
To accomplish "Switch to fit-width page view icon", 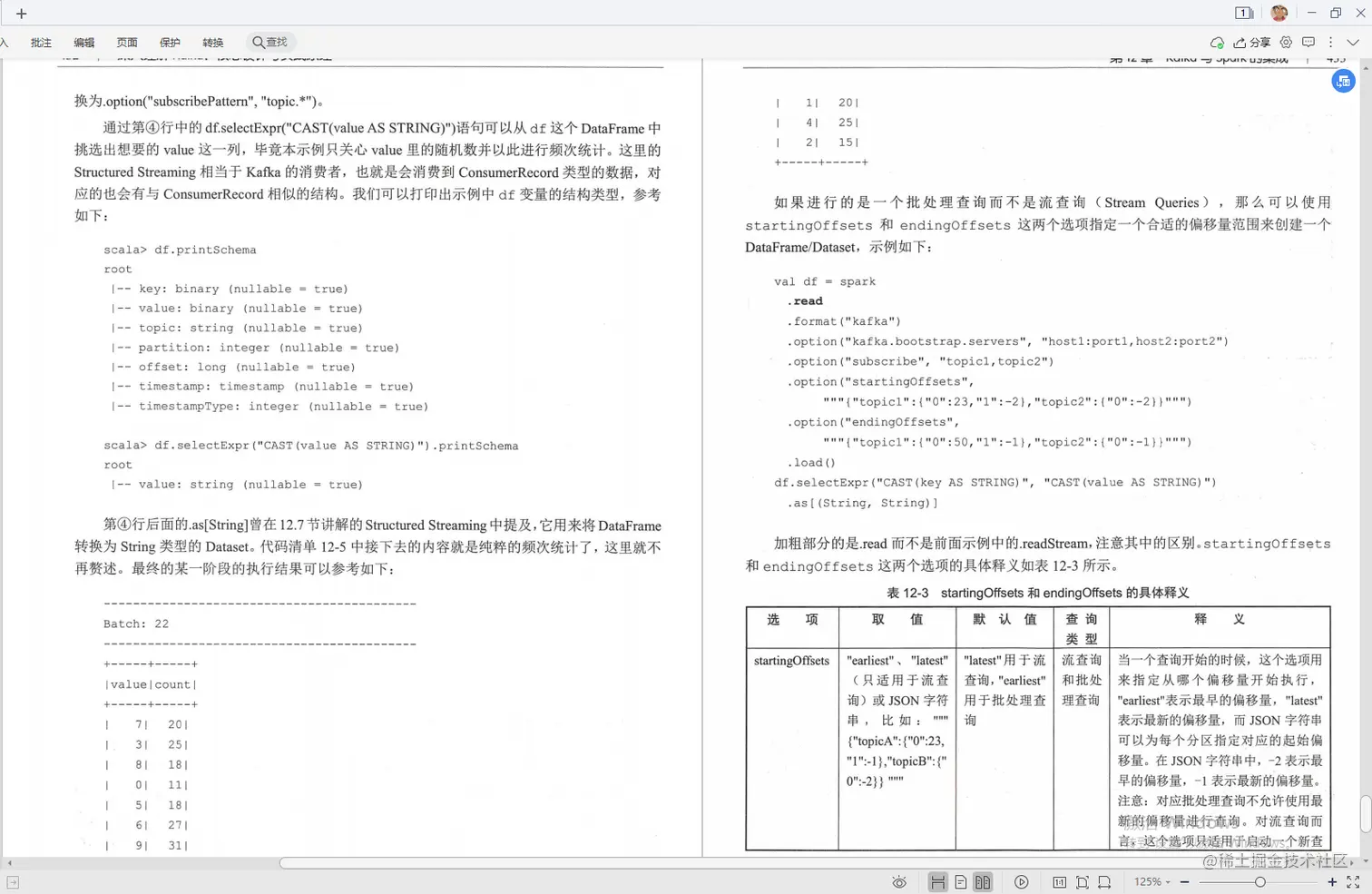I will [938, 881].
